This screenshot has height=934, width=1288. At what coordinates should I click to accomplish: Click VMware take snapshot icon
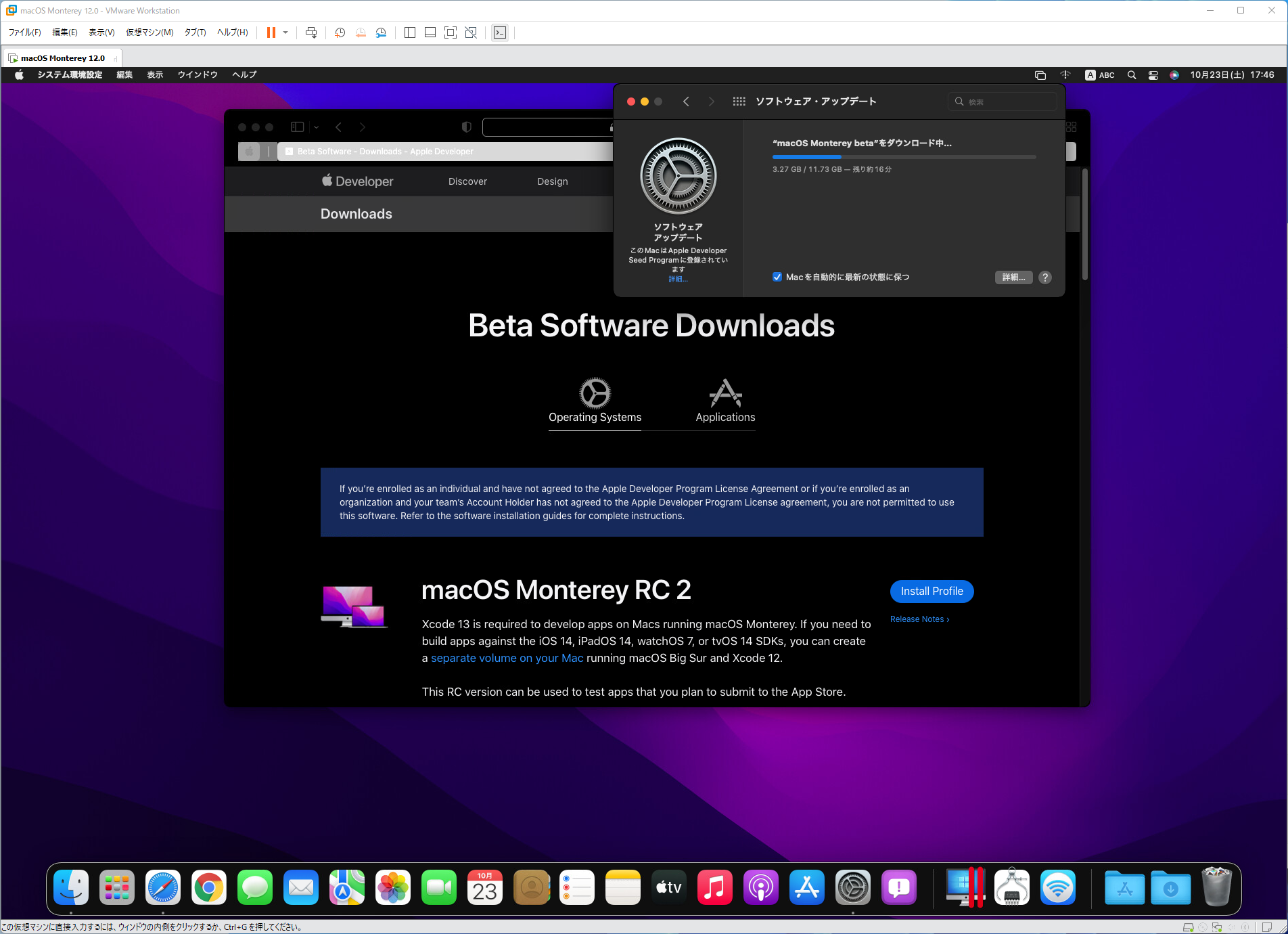point(340,32)
